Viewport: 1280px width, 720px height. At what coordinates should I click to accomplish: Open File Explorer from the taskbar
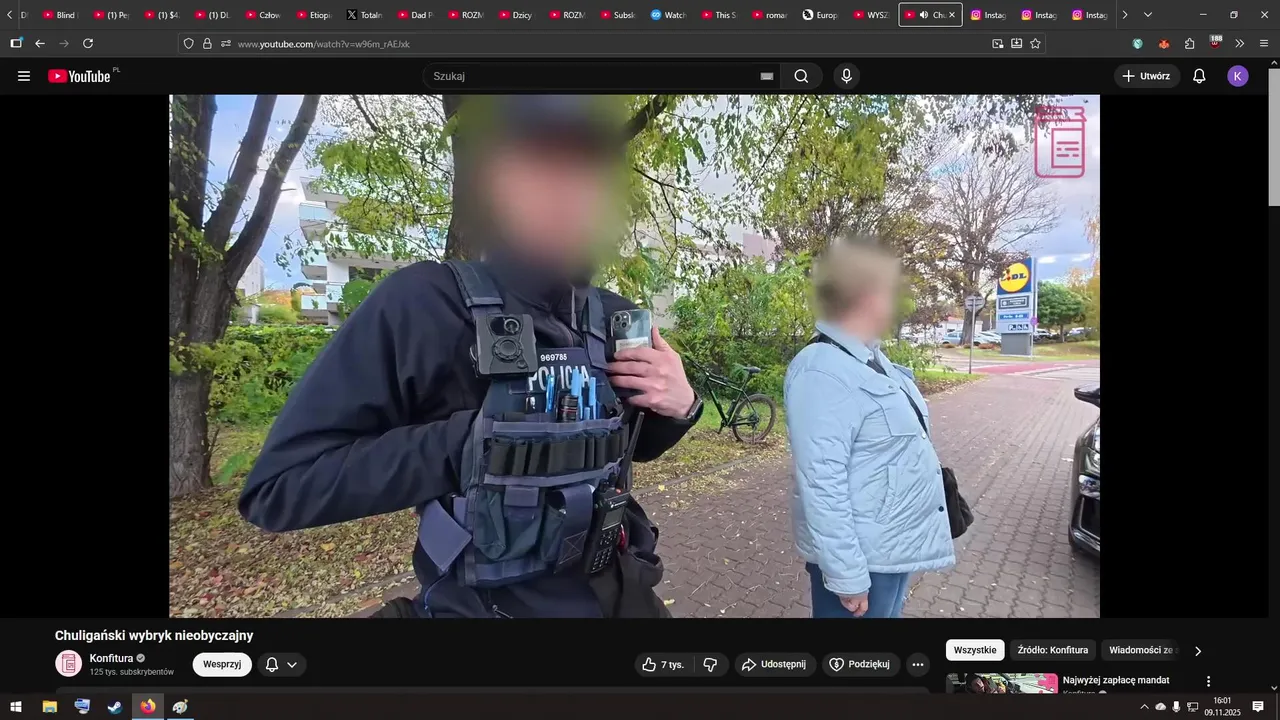(49, 707)
